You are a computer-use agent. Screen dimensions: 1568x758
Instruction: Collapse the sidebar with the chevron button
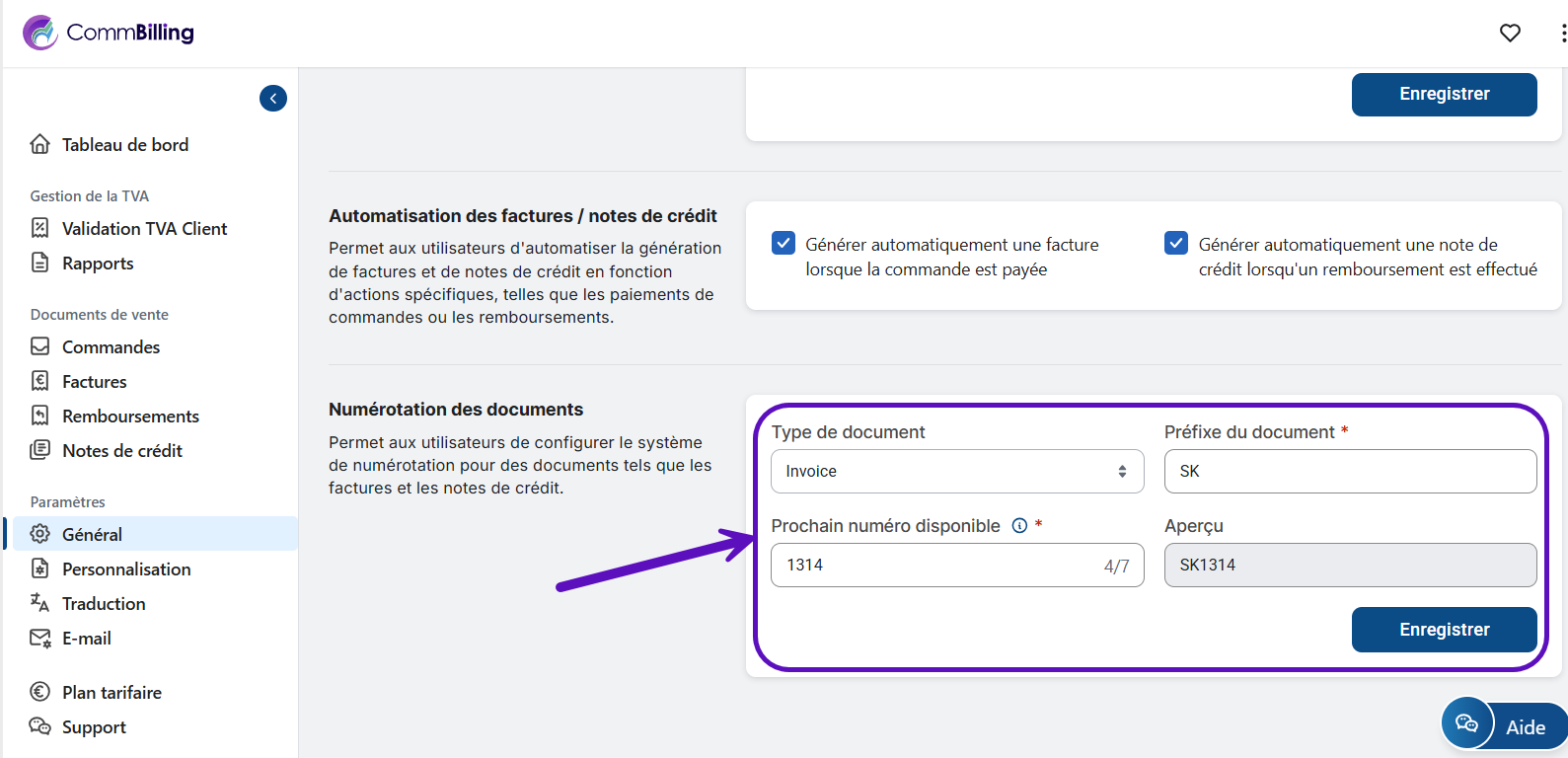[x=273, y=98]
